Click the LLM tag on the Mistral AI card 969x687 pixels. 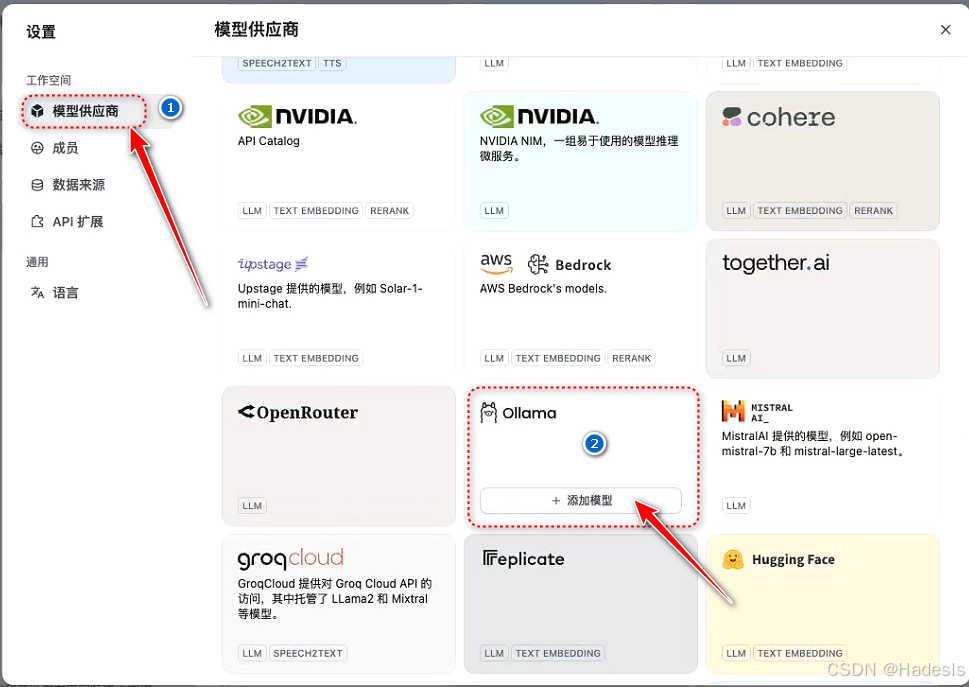pos(736,505)
